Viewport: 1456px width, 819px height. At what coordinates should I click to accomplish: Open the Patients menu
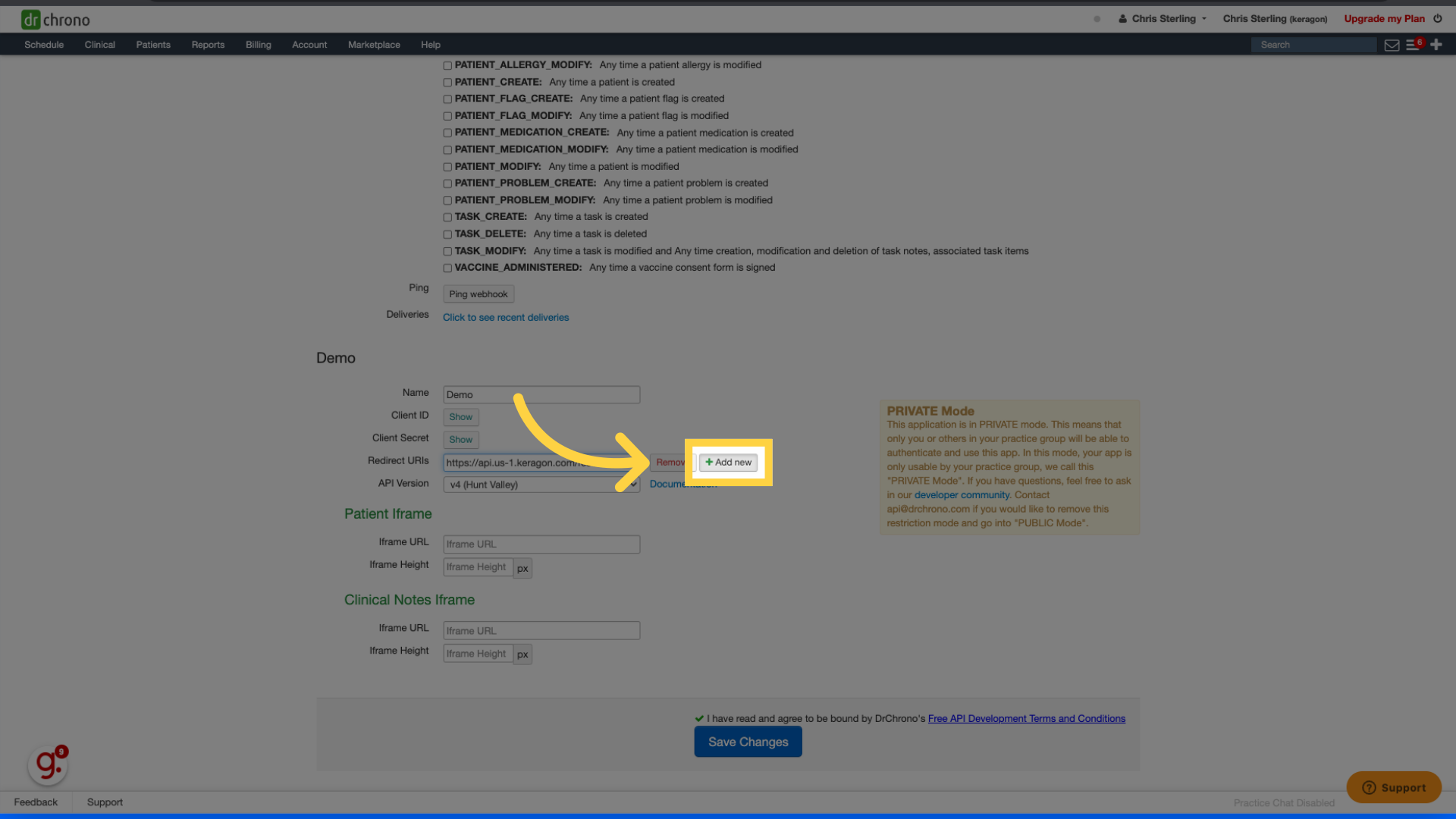pos(153,45)
